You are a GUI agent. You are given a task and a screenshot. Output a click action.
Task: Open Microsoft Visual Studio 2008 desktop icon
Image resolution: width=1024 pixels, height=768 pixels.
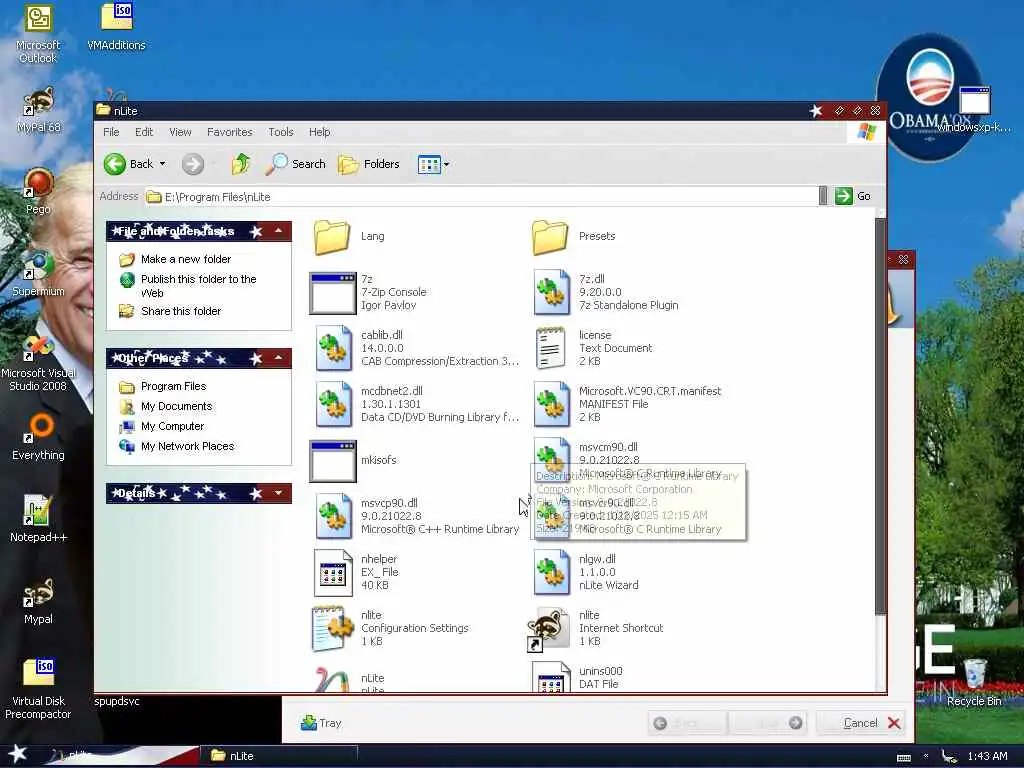click(x=38, y=363)
